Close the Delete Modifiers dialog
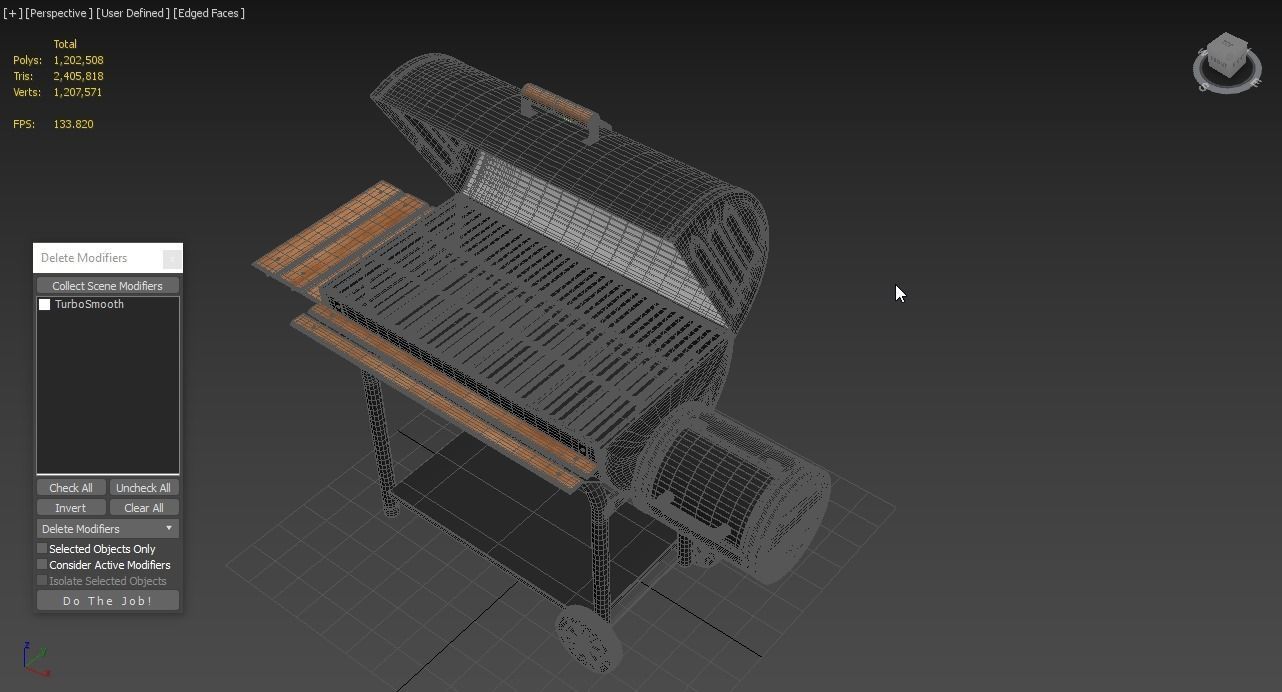The height and width of the screenshot is (692, 1282). [x=172, y=259]
